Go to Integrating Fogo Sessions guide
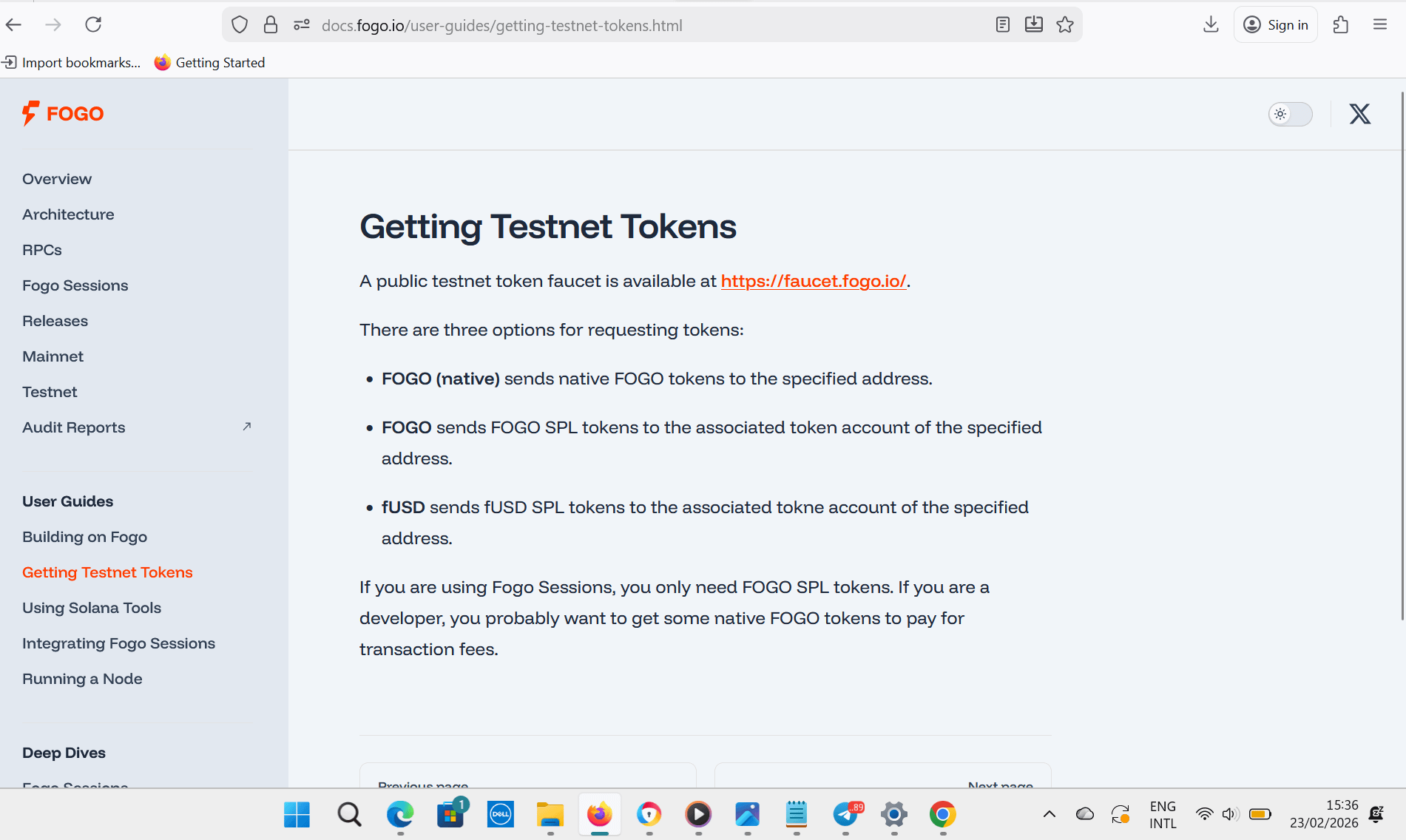1406x840 pixels. (x=119, y=643)
